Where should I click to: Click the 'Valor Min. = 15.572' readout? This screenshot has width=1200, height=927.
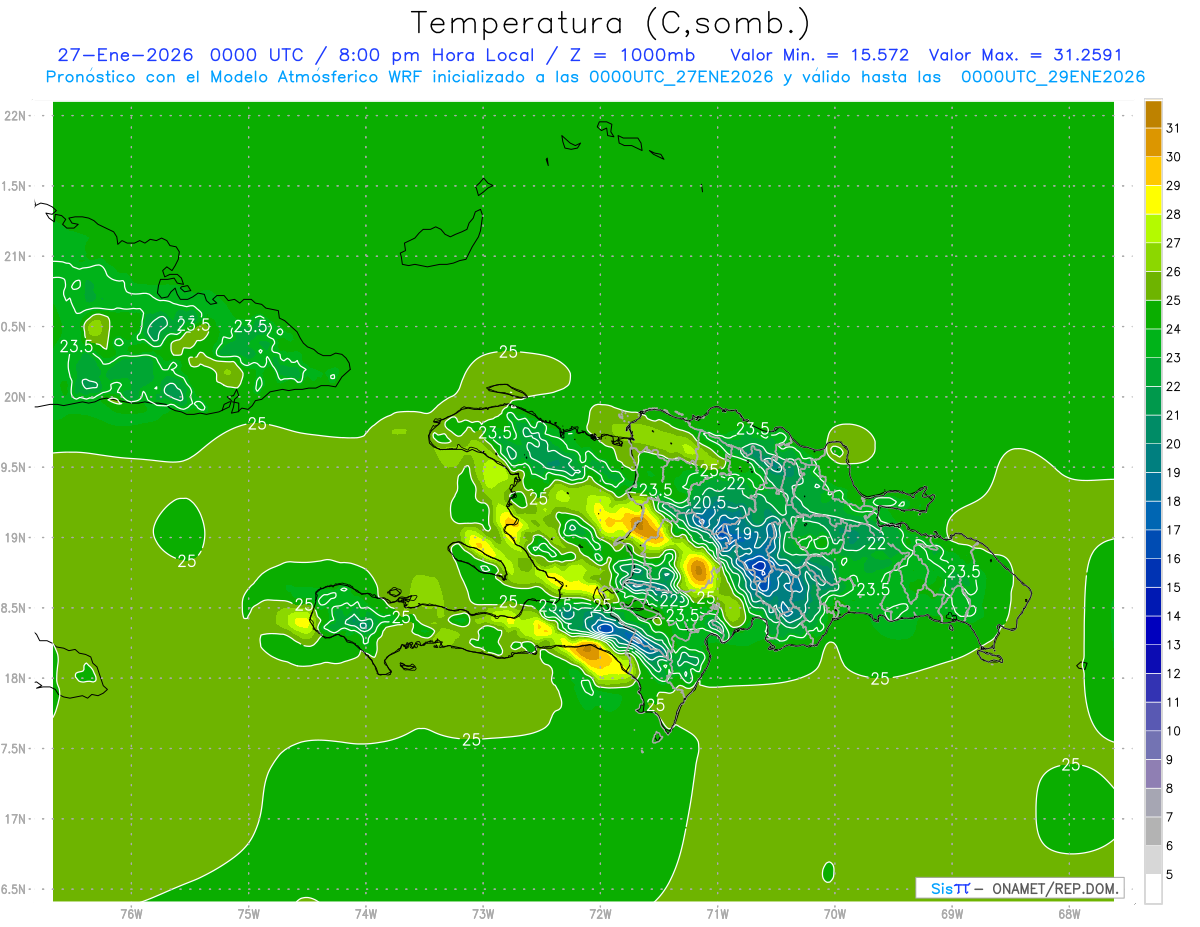[819, 55]
